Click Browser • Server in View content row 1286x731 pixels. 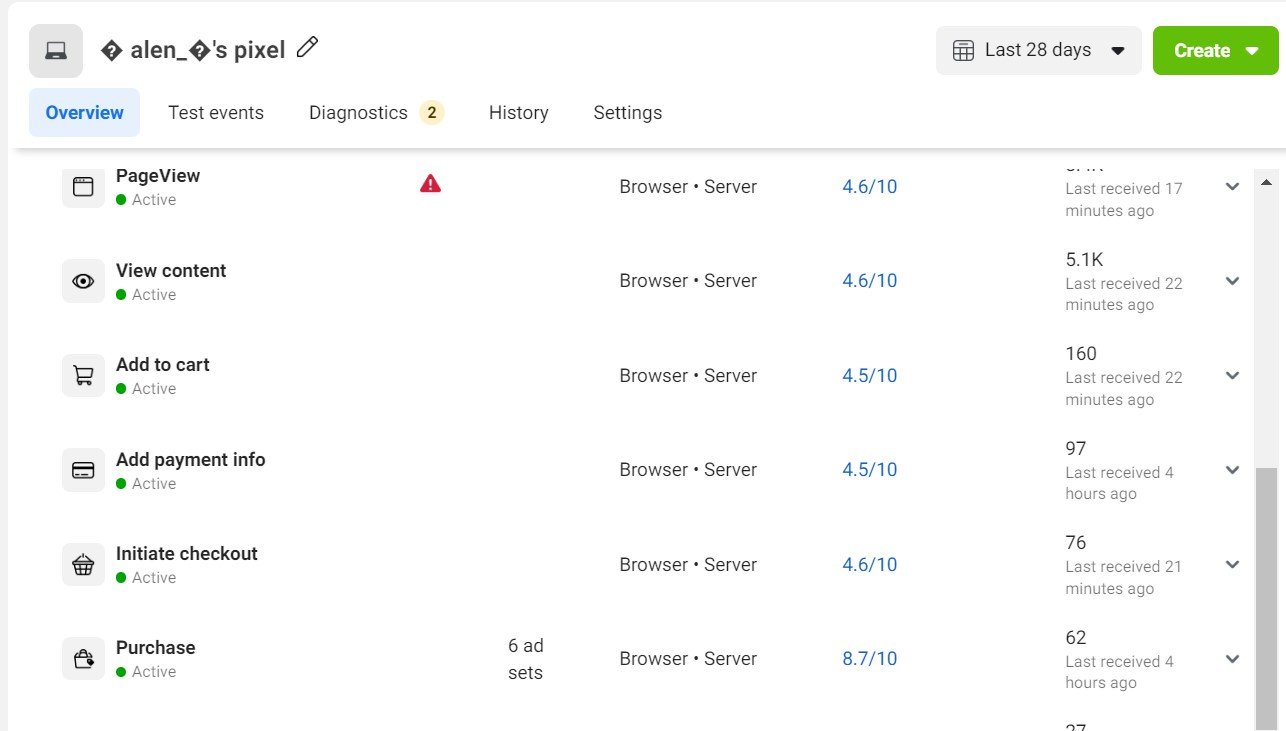coord(688,281)
